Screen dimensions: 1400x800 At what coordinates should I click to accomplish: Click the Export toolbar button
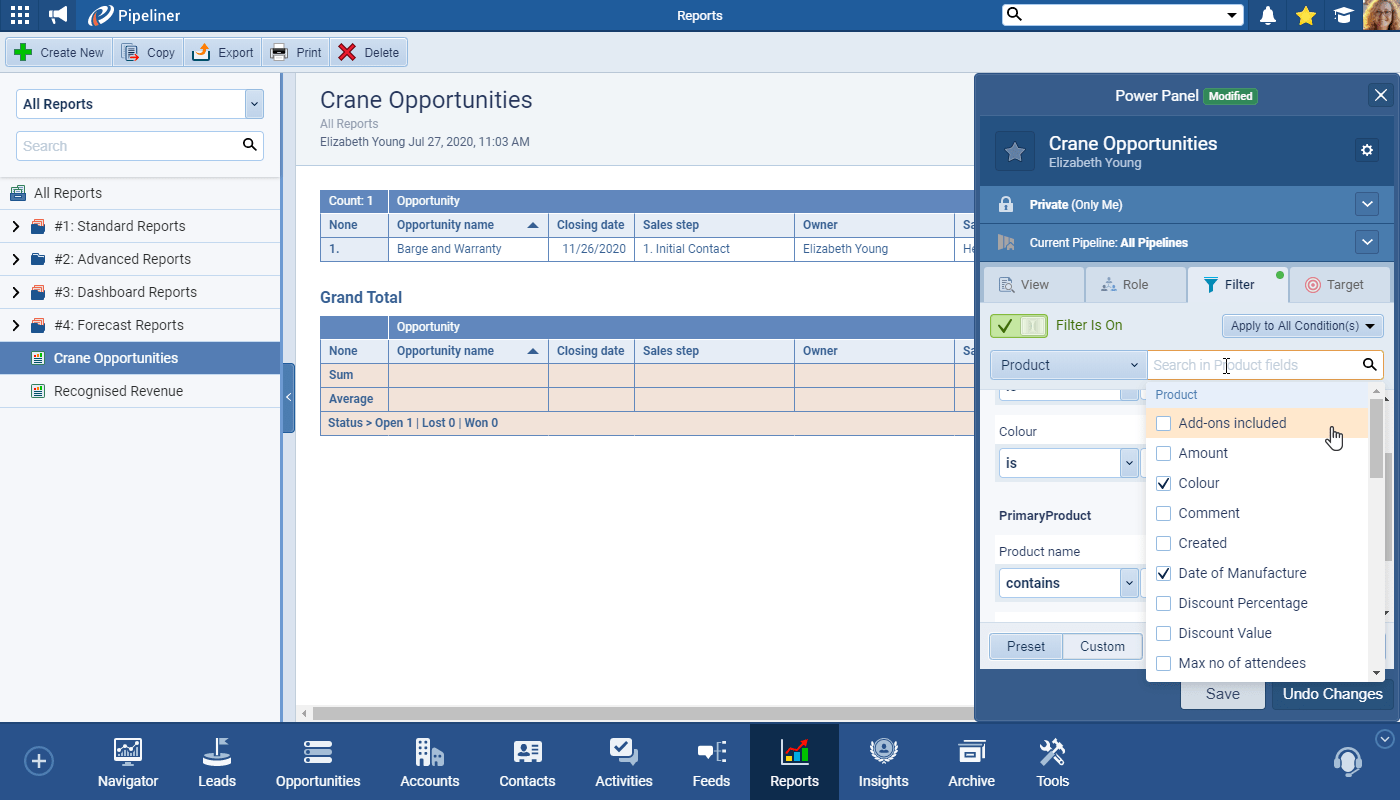223,53
